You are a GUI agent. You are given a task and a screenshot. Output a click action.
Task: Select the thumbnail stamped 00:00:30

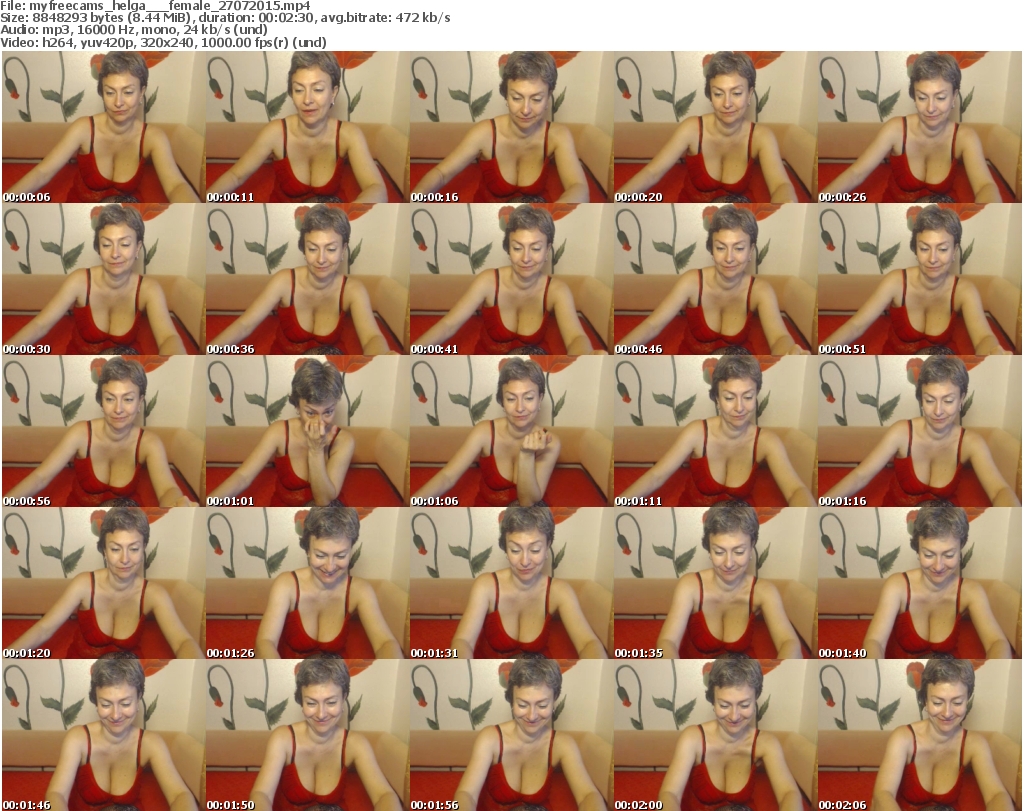pos(103,279)
